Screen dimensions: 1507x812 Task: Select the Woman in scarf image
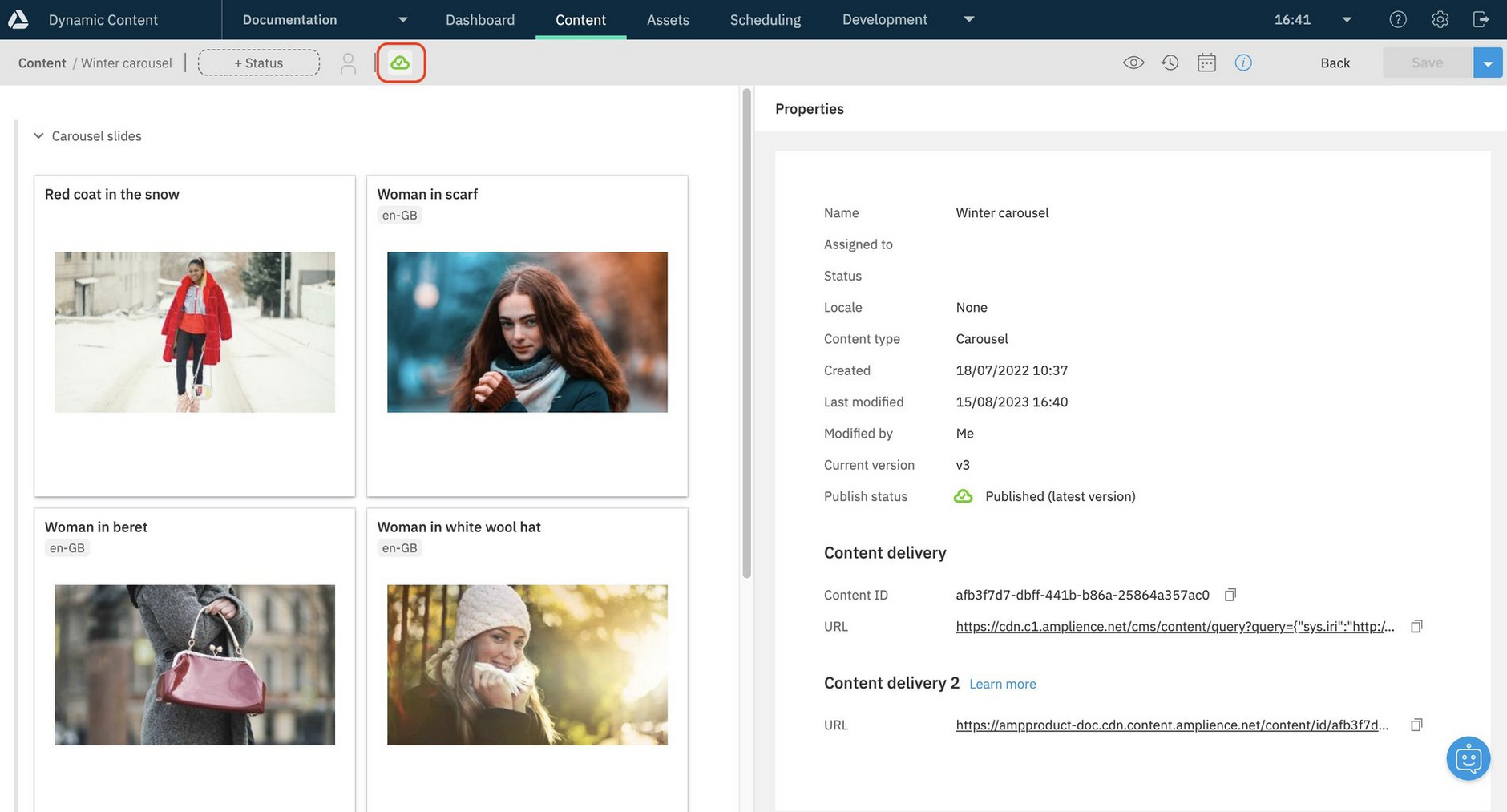pyautogui.click(x=527, y=332)
